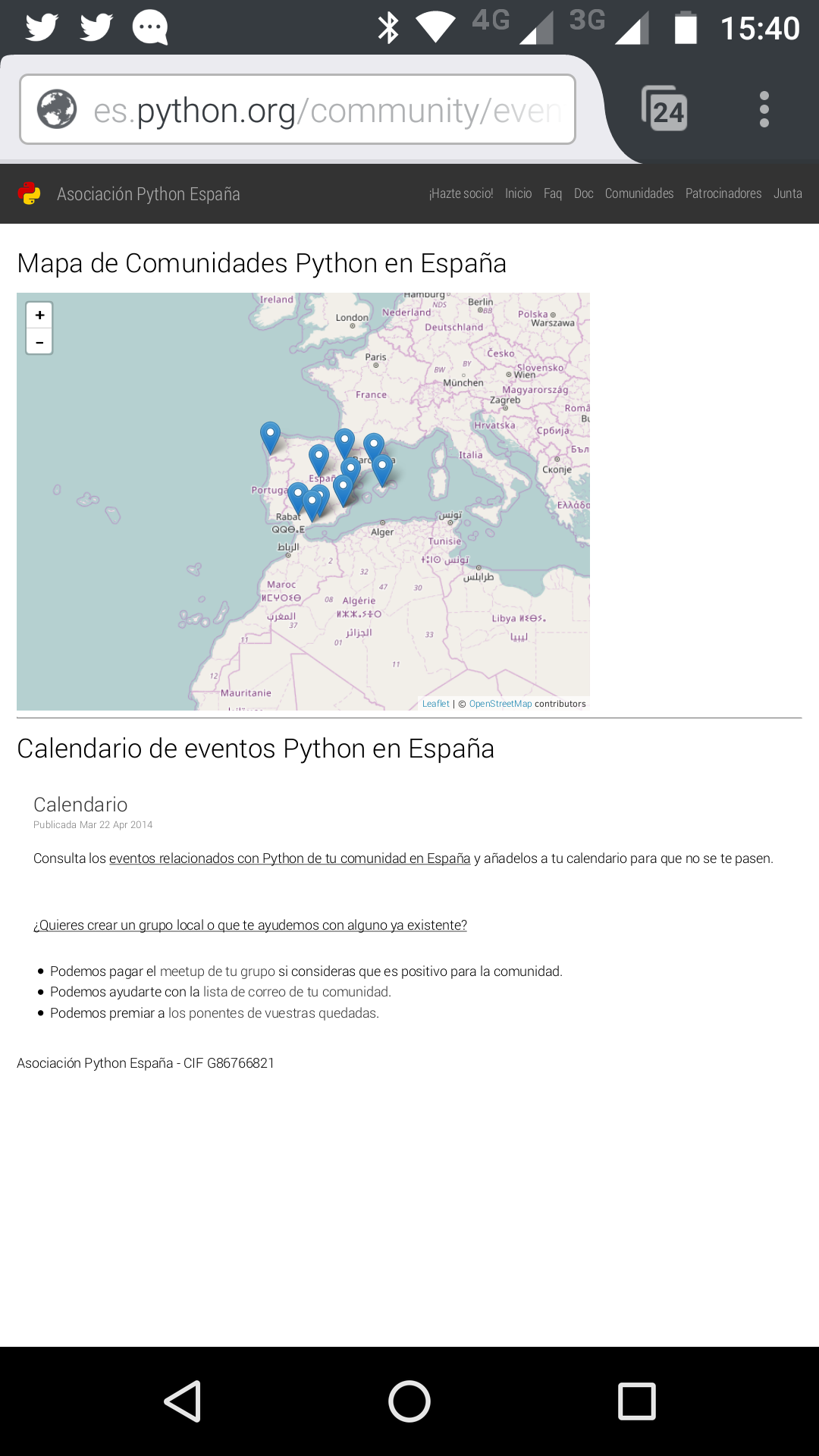Tap the map zoom in plus button
The image size is (819, 1456).
click(x=39, y=315)
